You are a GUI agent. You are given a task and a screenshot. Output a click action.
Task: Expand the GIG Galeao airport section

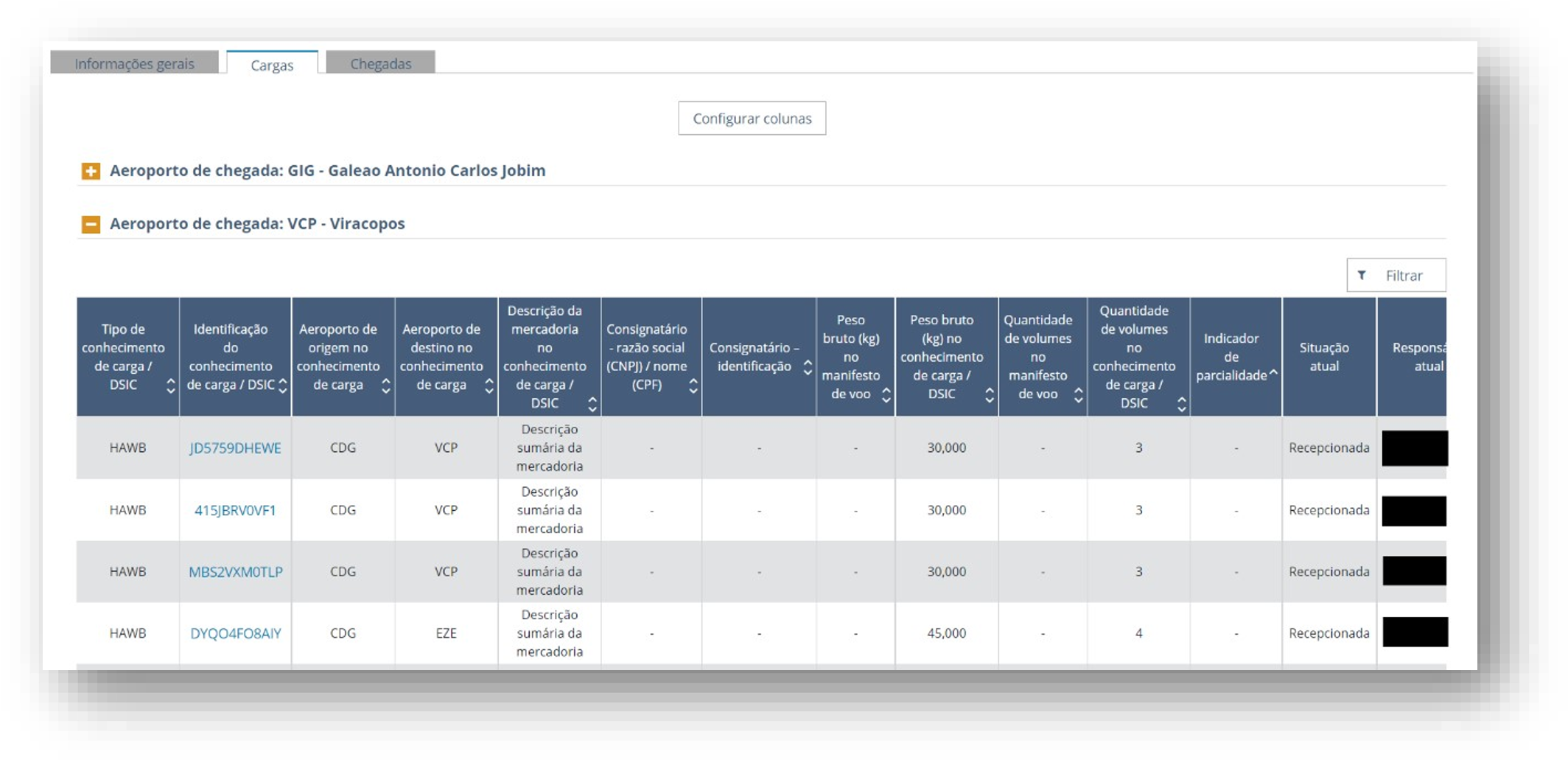[91, 171]
